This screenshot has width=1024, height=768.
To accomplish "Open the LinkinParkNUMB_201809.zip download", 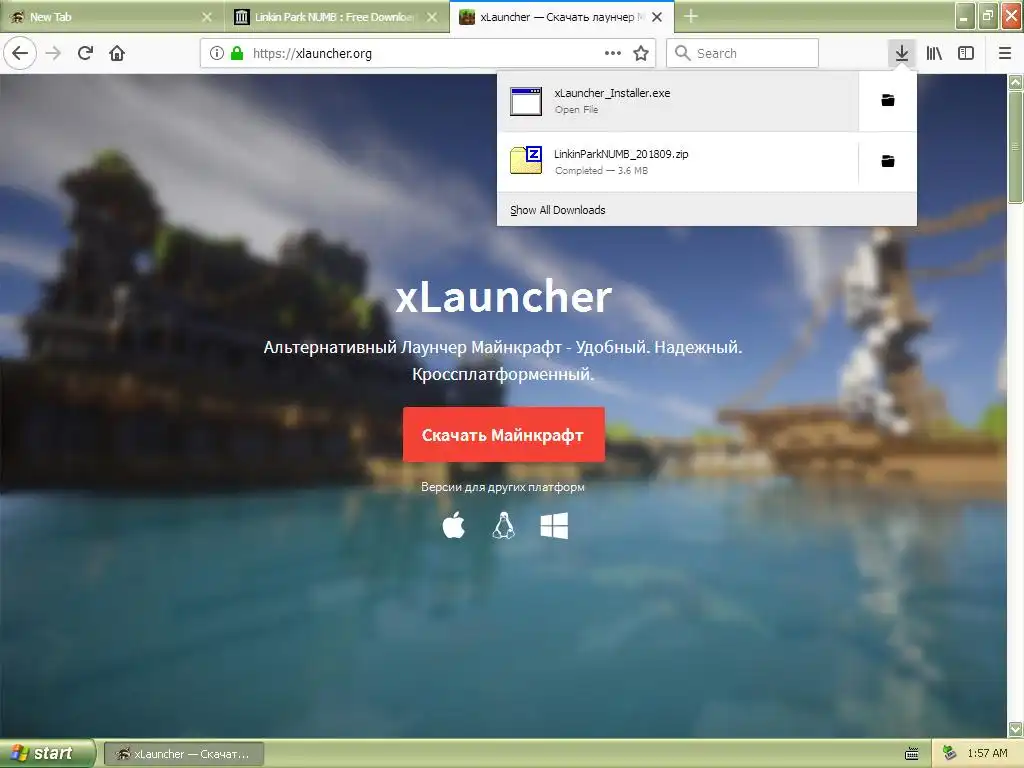I will (678, 161).
